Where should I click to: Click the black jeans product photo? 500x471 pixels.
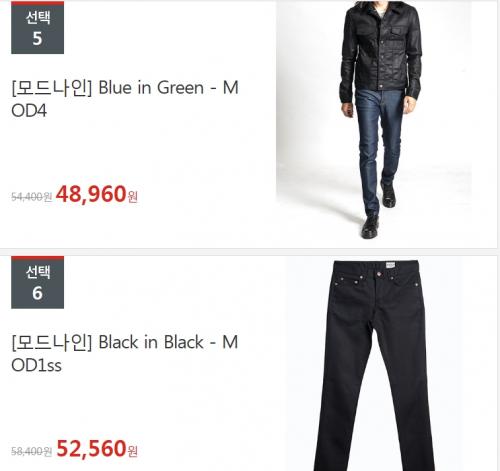(374, 365)
